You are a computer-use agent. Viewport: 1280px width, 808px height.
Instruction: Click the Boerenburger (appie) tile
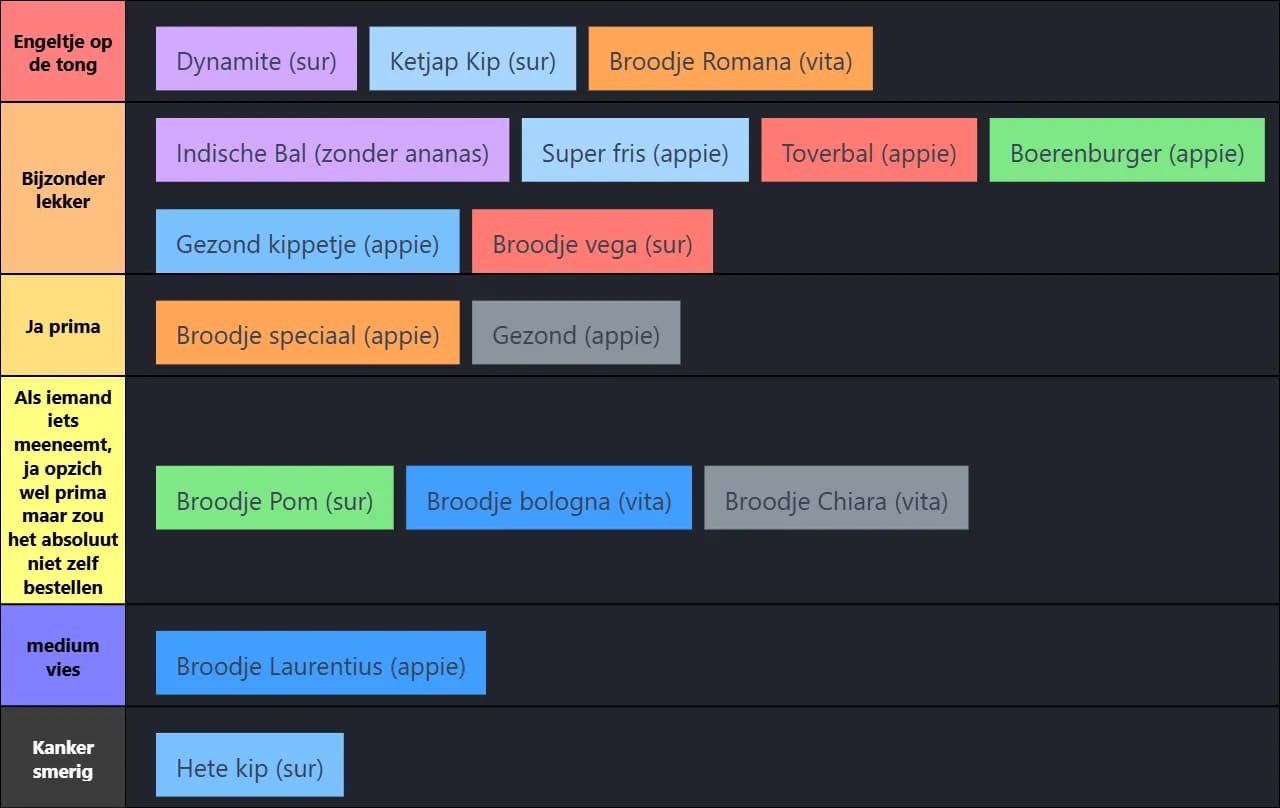1127,151
